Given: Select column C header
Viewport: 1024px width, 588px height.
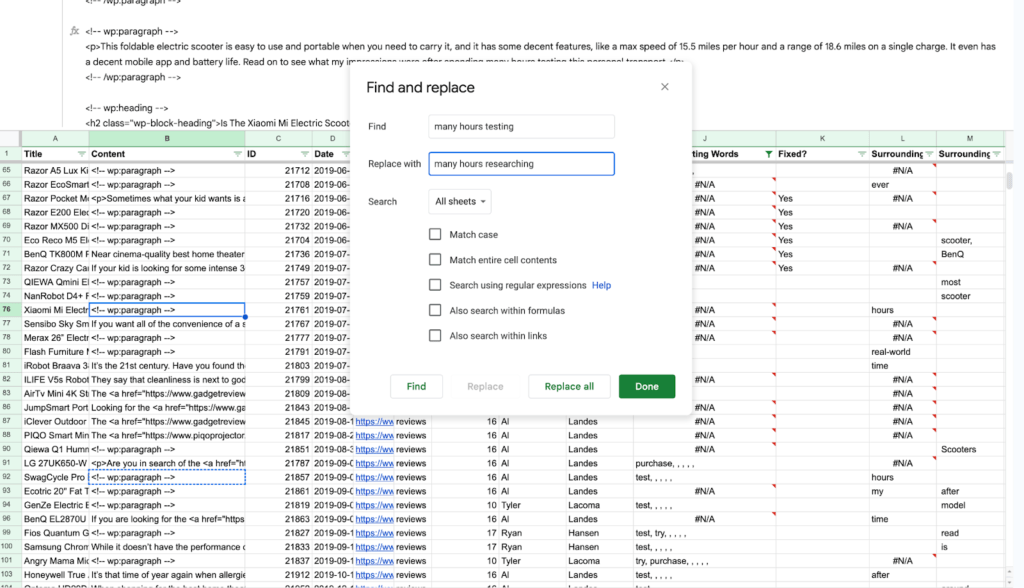Looking at the screenshot, I should (279, 139).
